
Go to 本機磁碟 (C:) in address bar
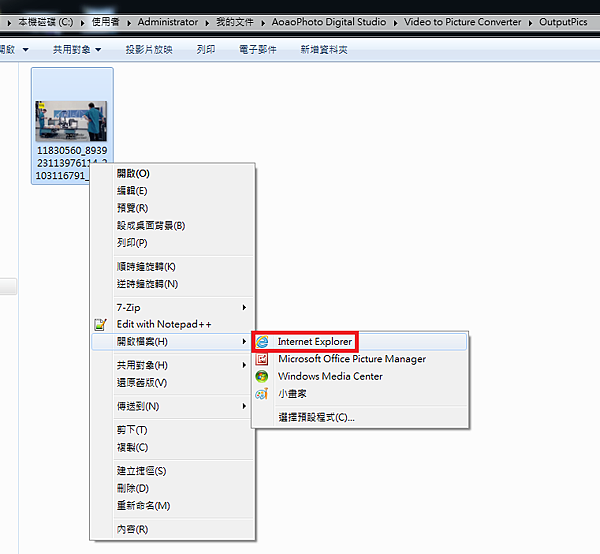tap(46, 22)
